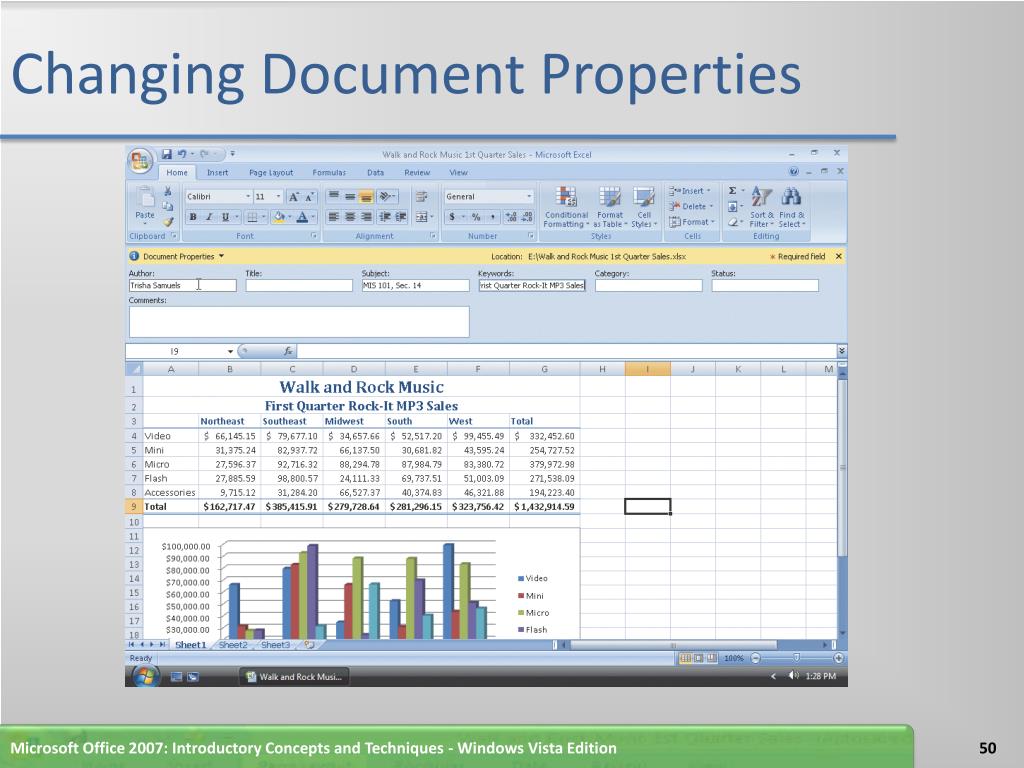Center text horizontally in cell
This screenshot has height=768, width=1024.
pos(350,217)
